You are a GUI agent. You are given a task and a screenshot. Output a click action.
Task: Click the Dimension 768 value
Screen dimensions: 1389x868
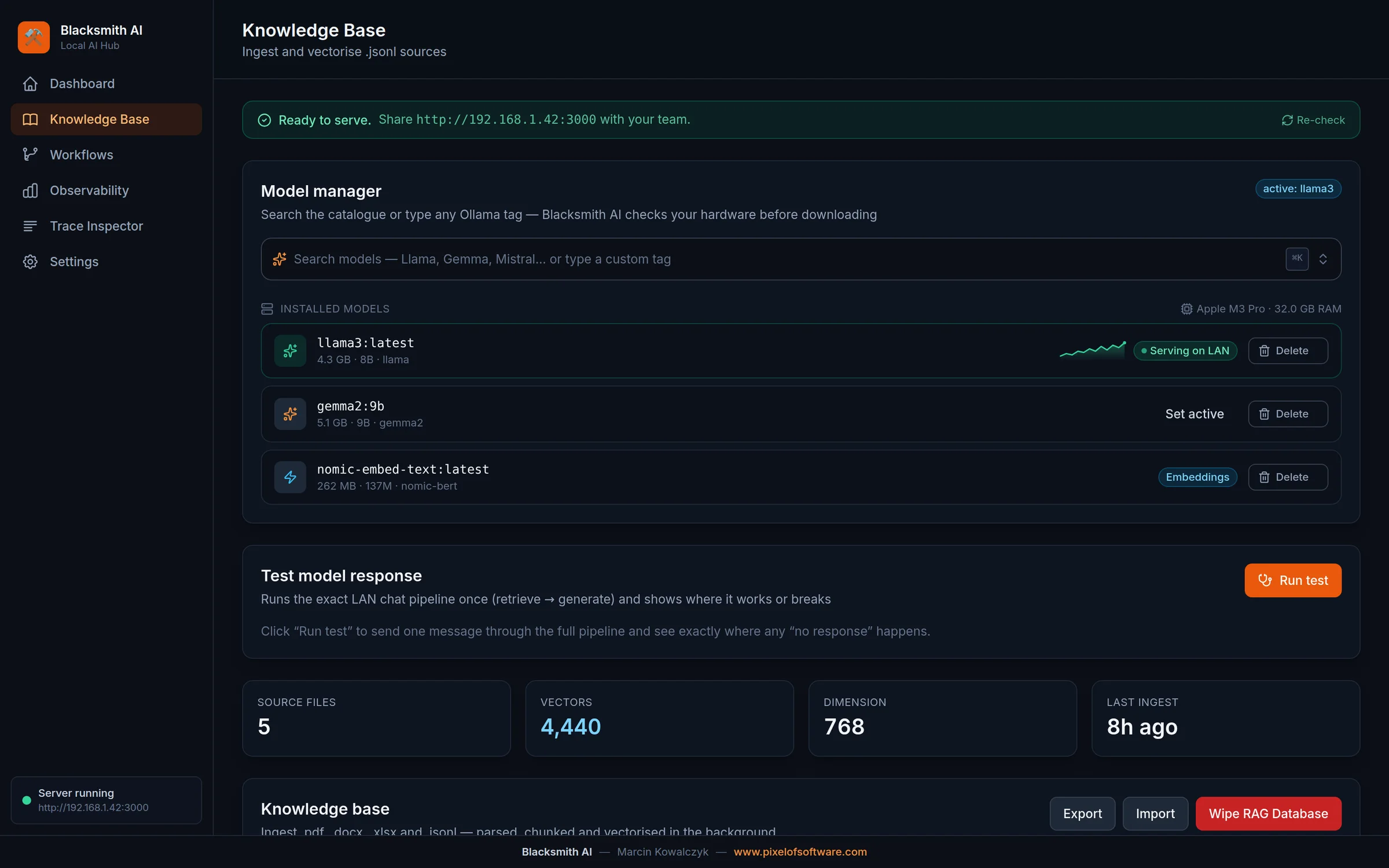[844, 727]
